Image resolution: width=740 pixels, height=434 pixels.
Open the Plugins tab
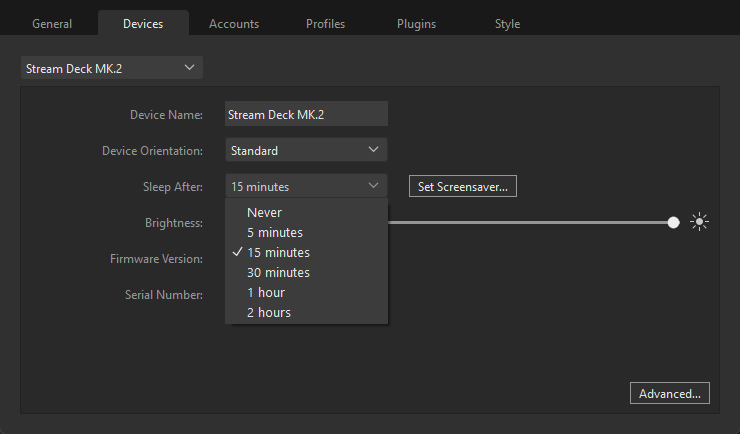click(x=416, y=24)
